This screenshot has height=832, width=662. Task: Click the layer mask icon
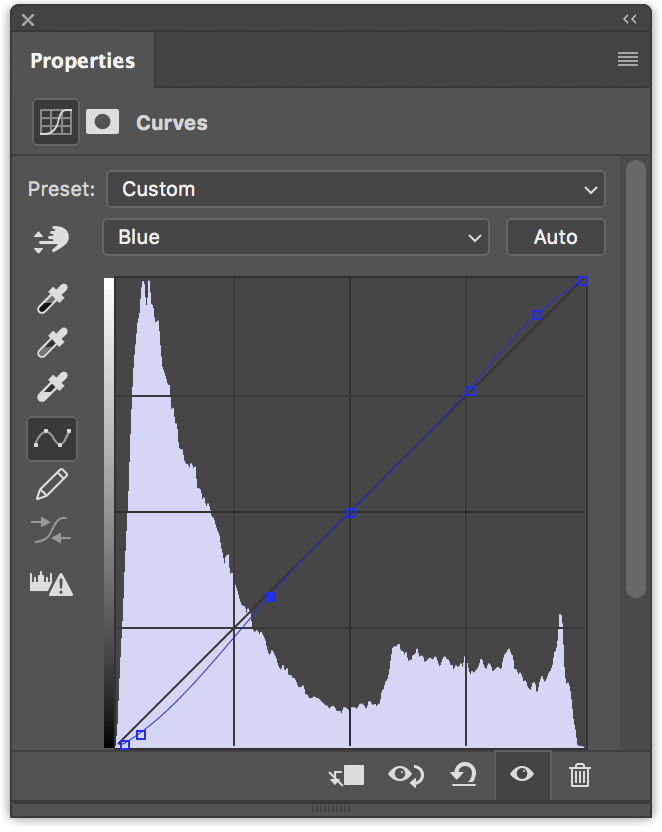coord(102,122)
